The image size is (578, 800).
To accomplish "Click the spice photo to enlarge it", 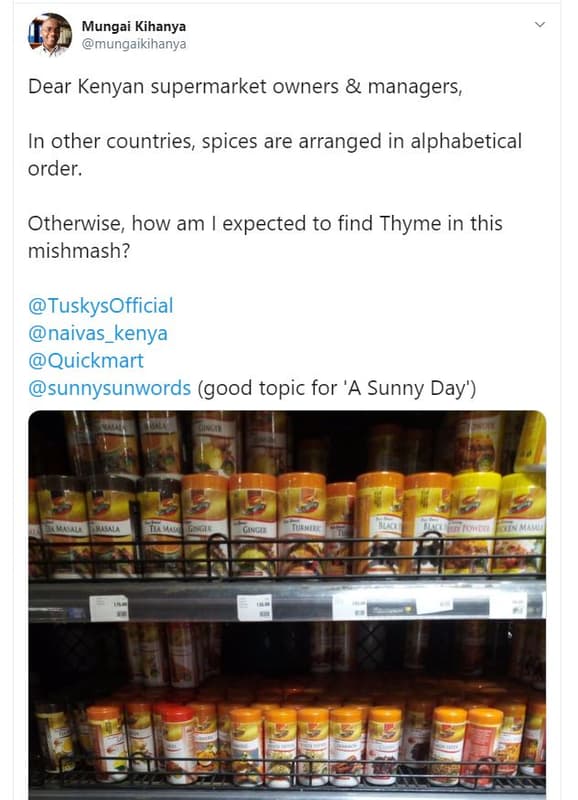I will click(x=289, y=600).
